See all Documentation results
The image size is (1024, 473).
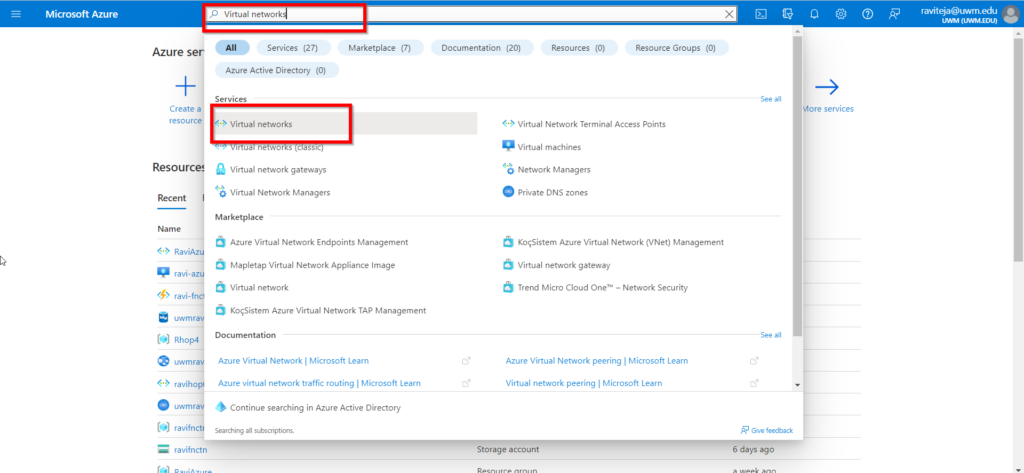(771, 334)
